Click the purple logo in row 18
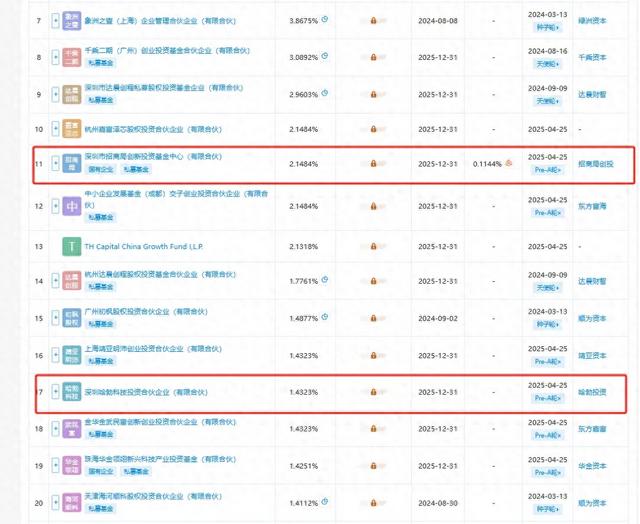640x524 pixels. pyautogui.click(x=71, y=429)
